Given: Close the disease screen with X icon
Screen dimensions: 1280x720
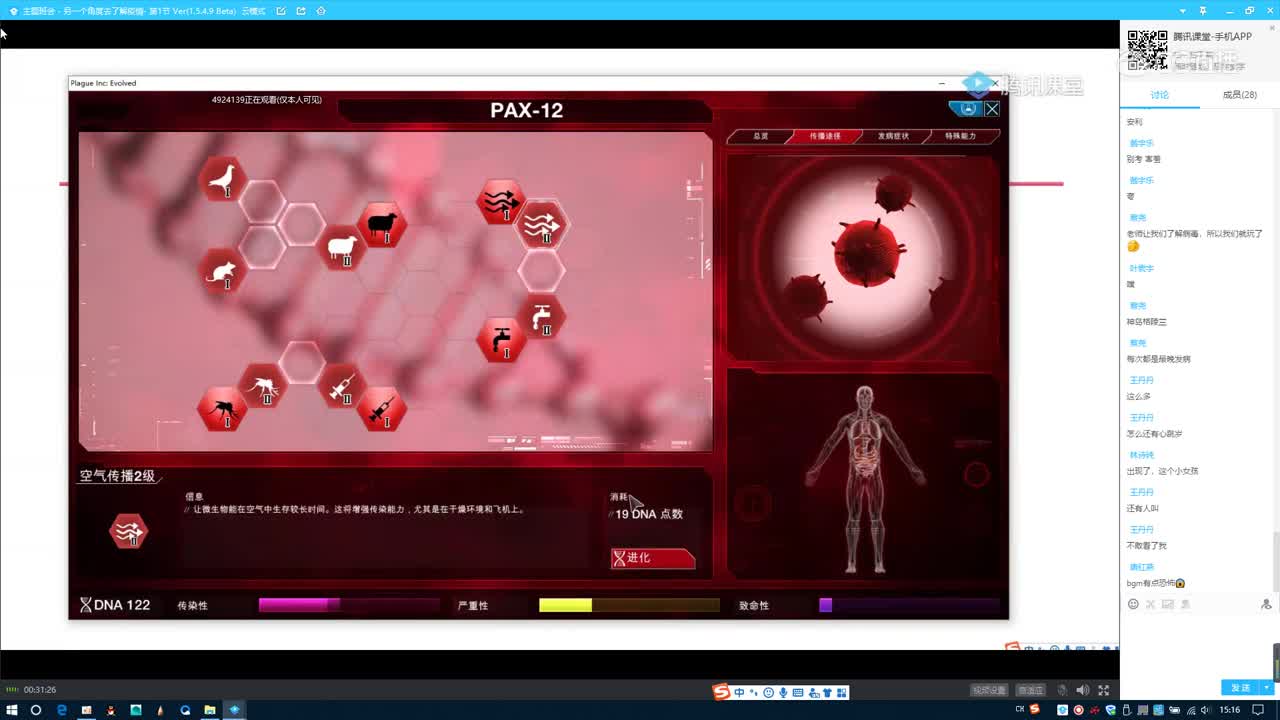Looking at the screenshot, I should [992, 109].
